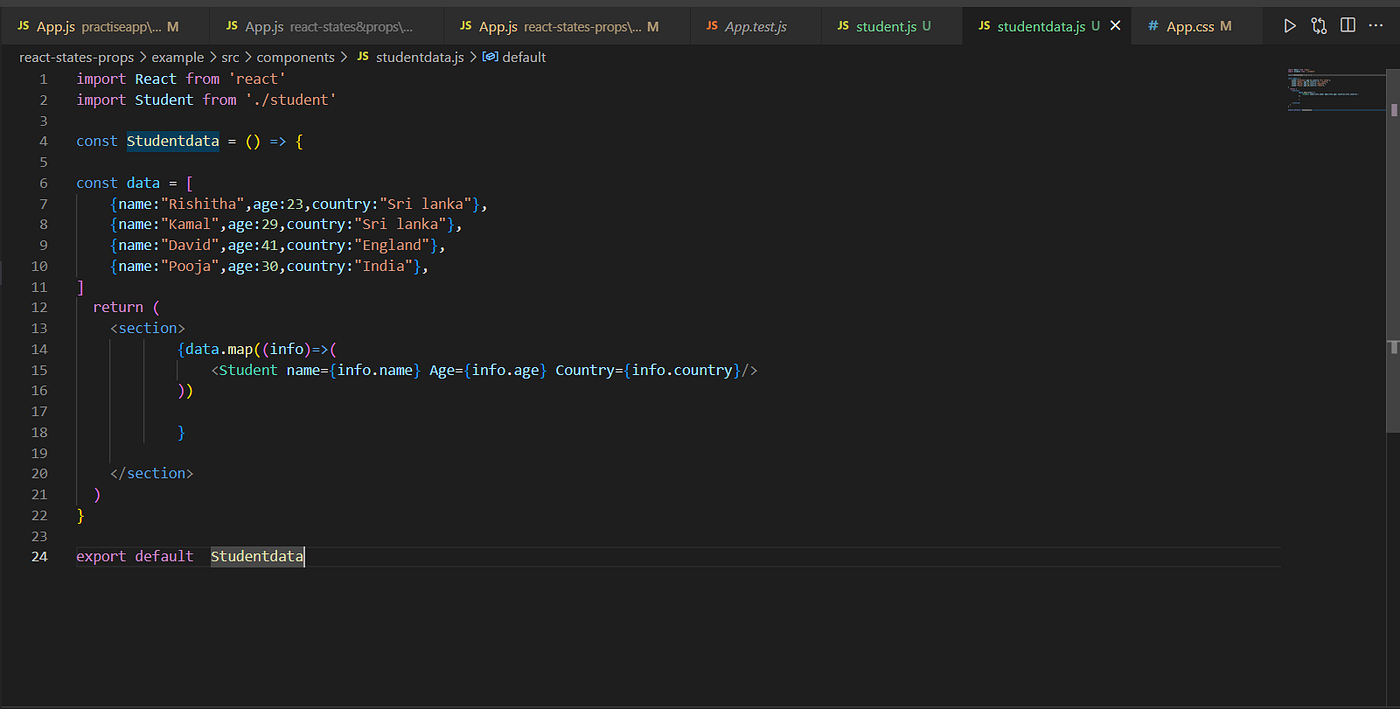The image size is (1400, 709).
Task: Run the studentdata.js file with the play icon
Action: click(x=1290, y=25)
